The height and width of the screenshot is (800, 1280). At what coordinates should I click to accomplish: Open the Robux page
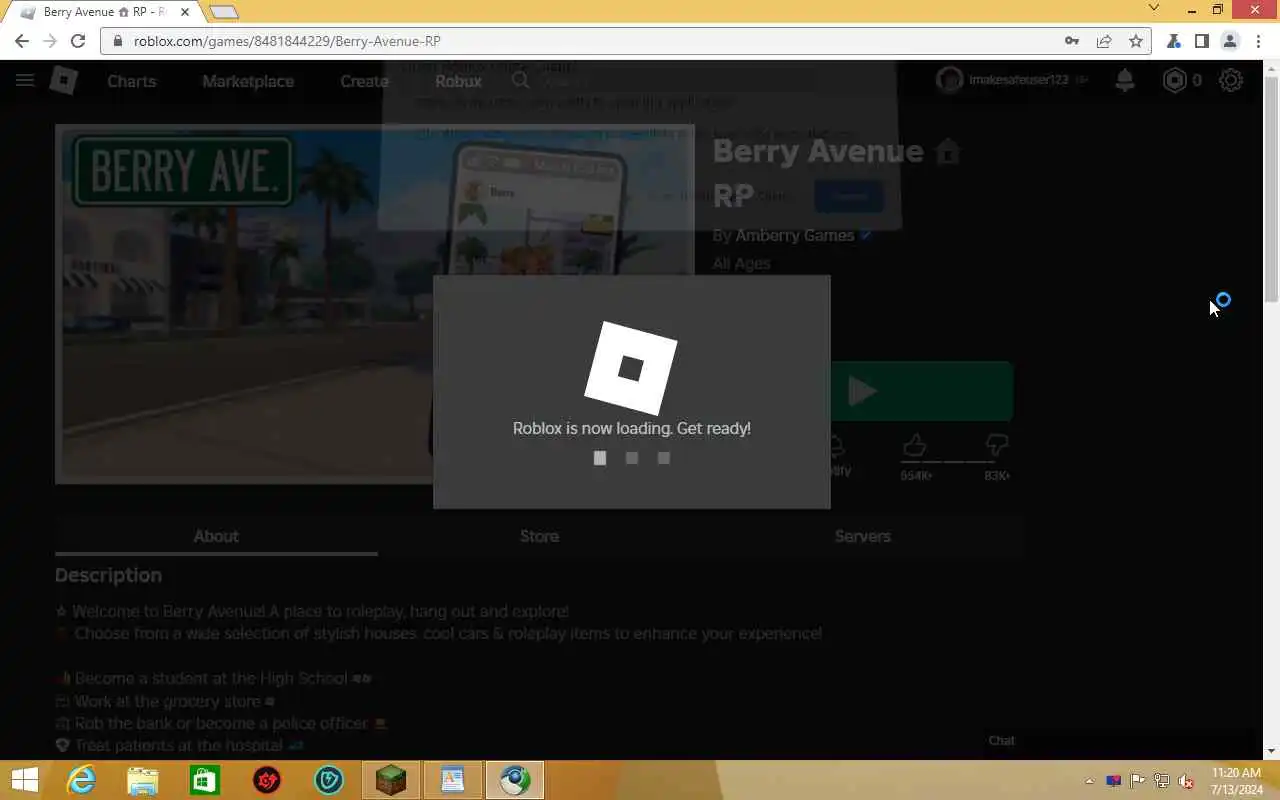[x=458, y=81]
